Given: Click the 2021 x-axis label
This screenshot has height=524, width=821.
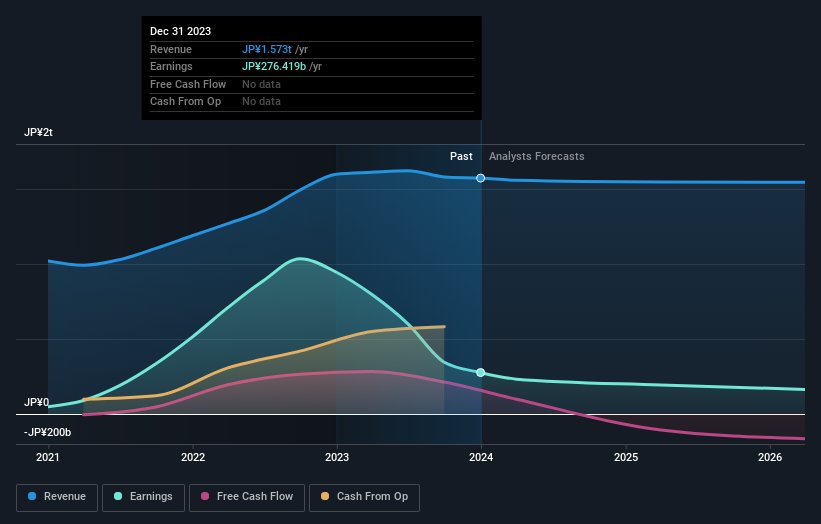Looking at the screenshot, I should pos(48,457).
